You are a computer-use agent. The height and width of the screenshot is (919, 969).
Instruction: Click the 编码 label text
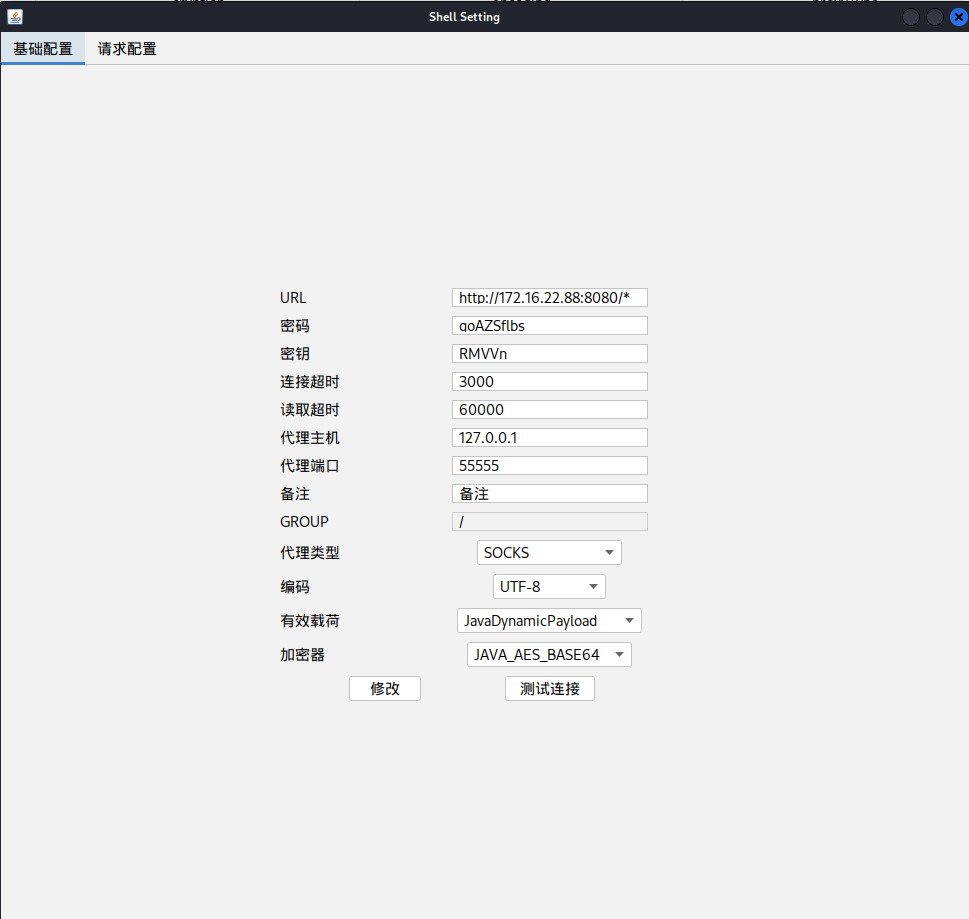tap(295, 587)
